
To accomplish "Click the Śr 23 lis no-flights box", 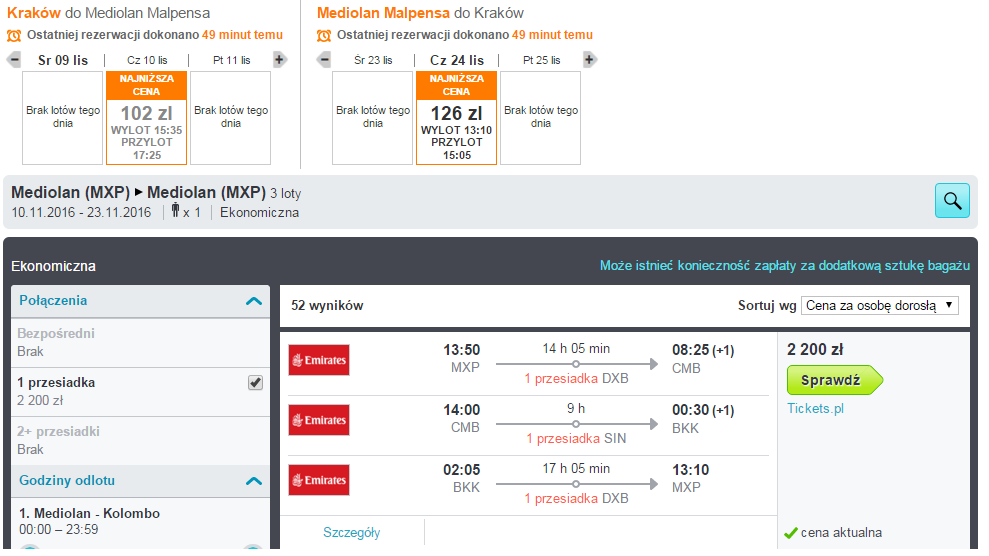I will click(372, 118).
